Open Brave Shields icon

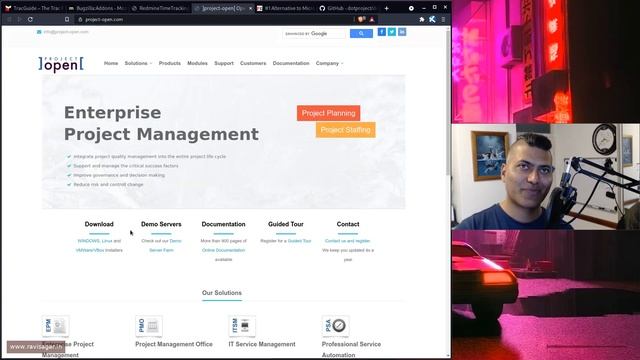[361, 19]
